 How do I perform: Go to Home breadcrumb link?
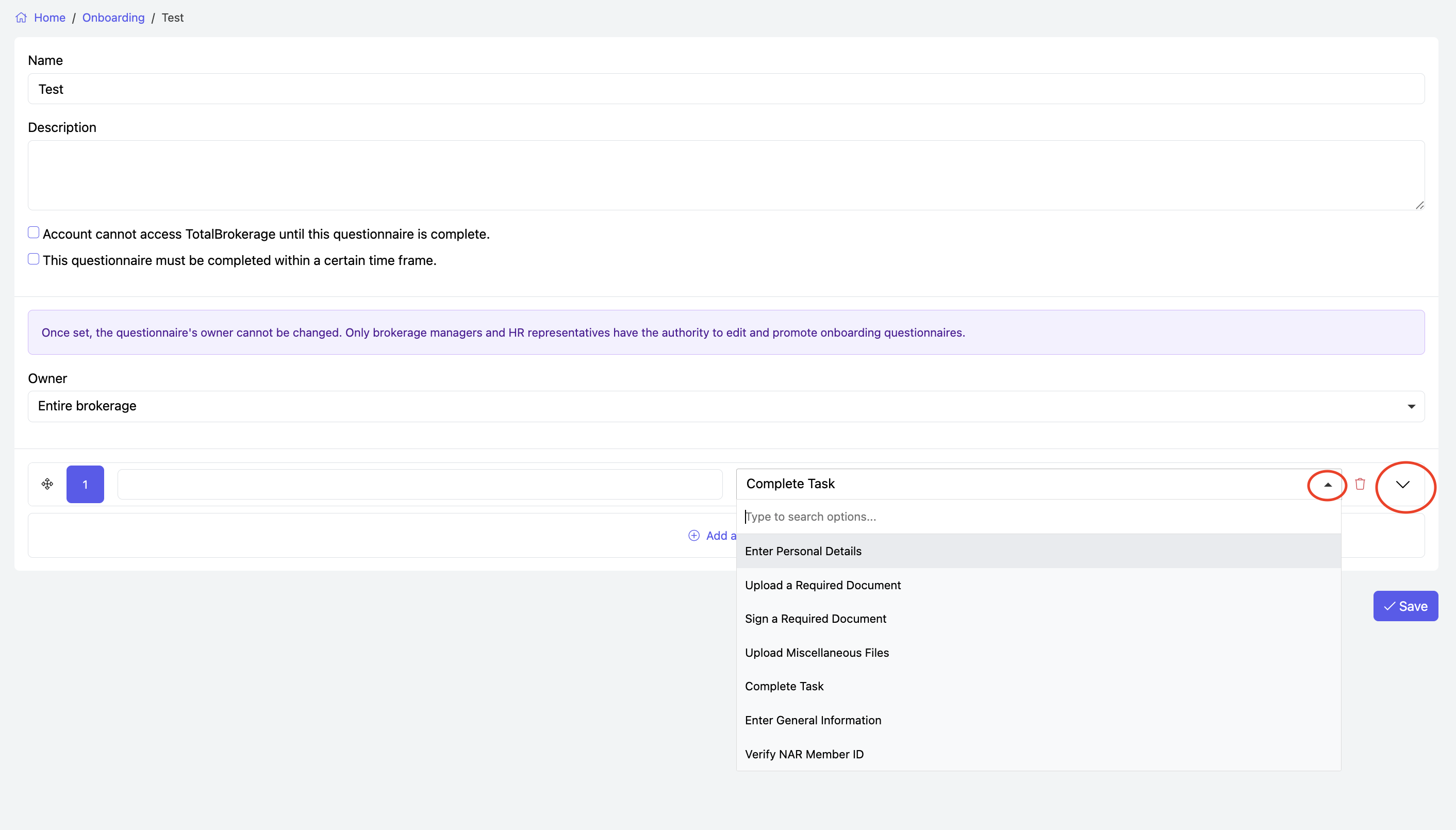49,18
